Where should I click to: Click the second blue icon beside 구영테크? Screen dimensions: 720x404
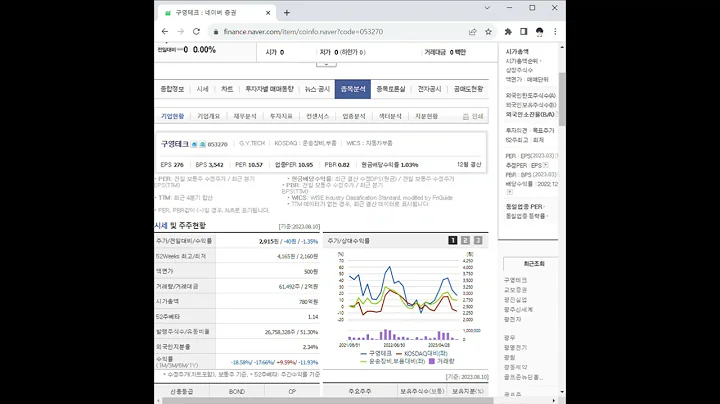tap(202, 144)
